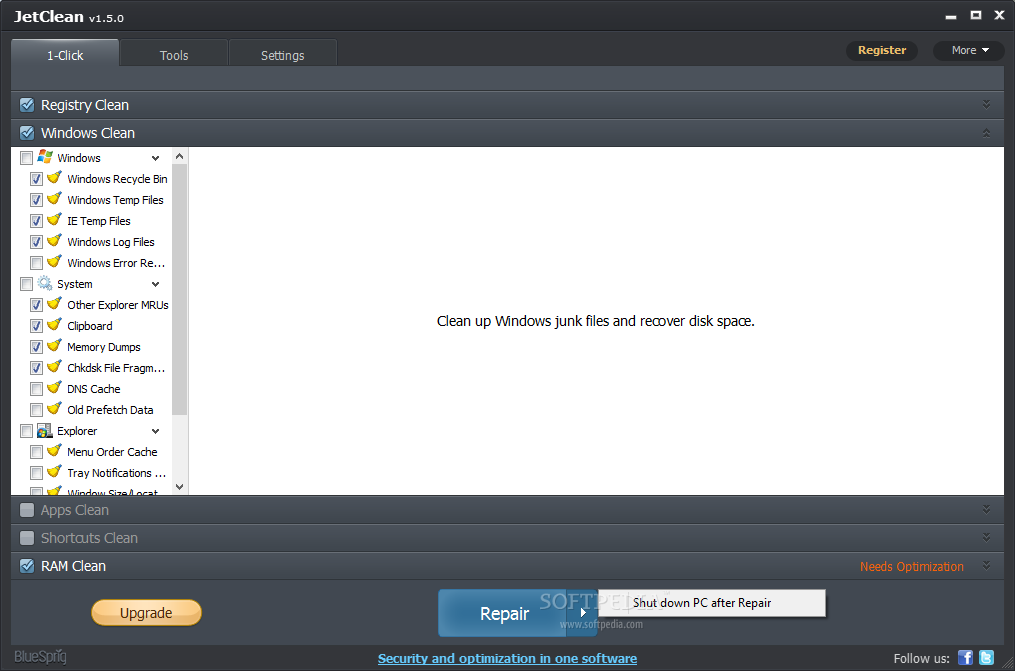1015x671 pixels.
Task: Open the Facebook follow icon
Action: (x=965, y=658)
